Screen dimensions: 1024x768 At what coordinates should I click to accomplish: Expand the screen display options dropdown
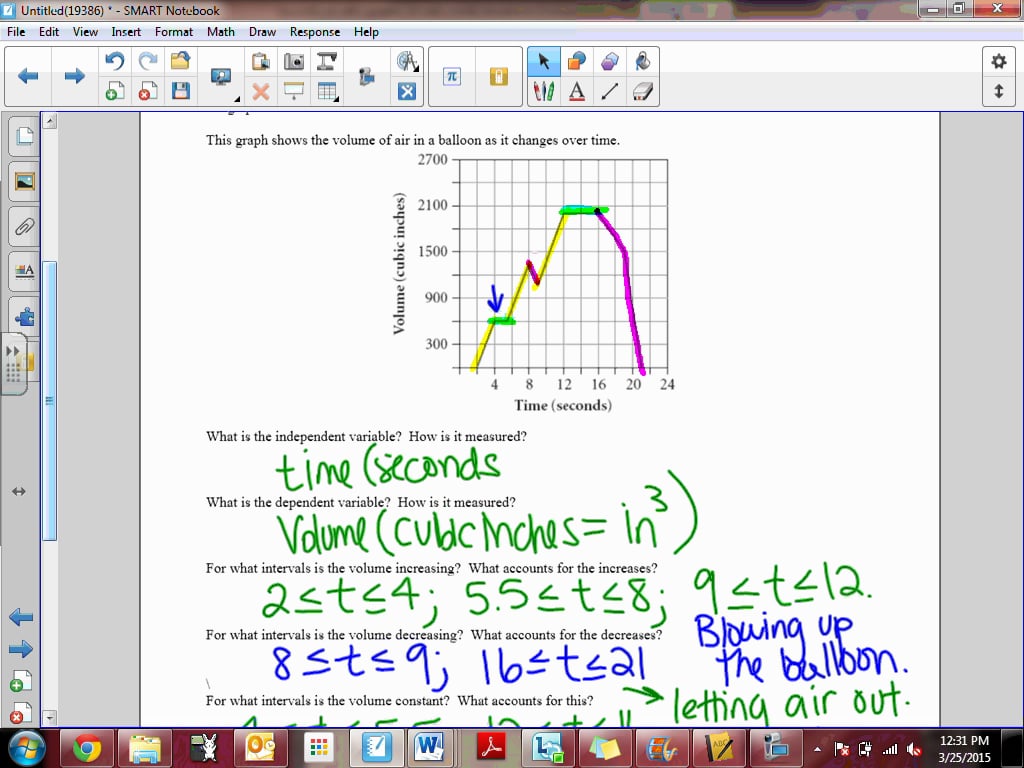coord(236,99)
